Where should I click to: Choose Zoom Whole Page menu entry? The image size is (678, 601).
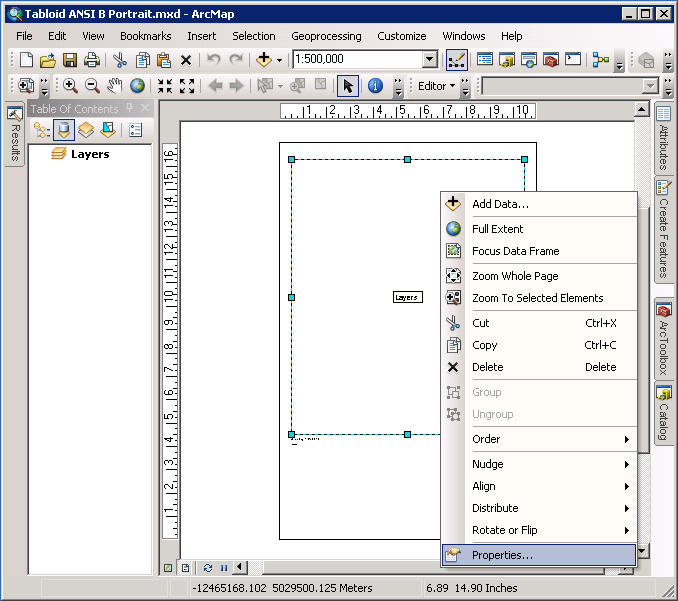coord(539,276)
